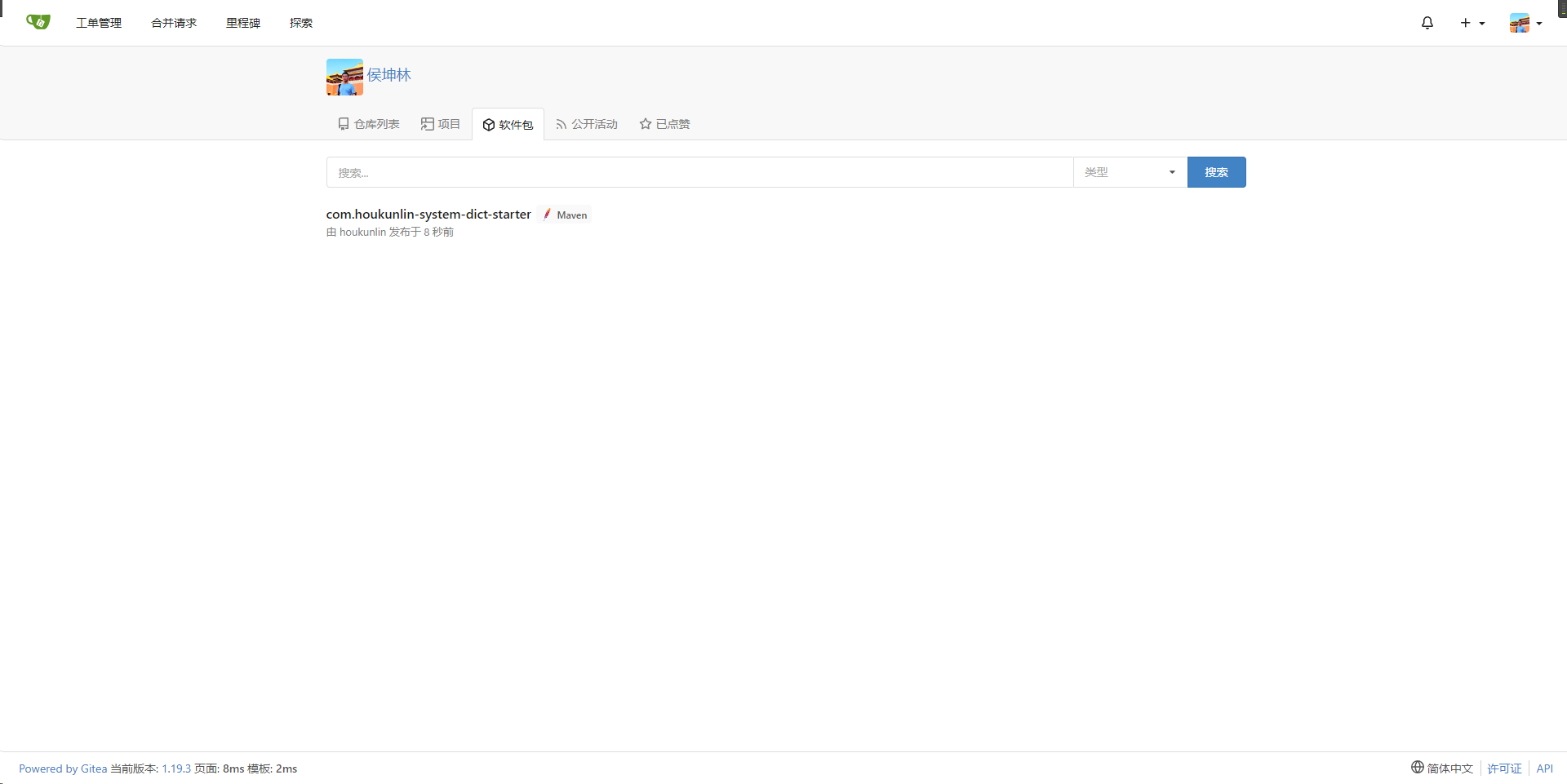The image size is (1567, 784).
Task: Click the Gitea logo icon
Action: tap(38, 22)
